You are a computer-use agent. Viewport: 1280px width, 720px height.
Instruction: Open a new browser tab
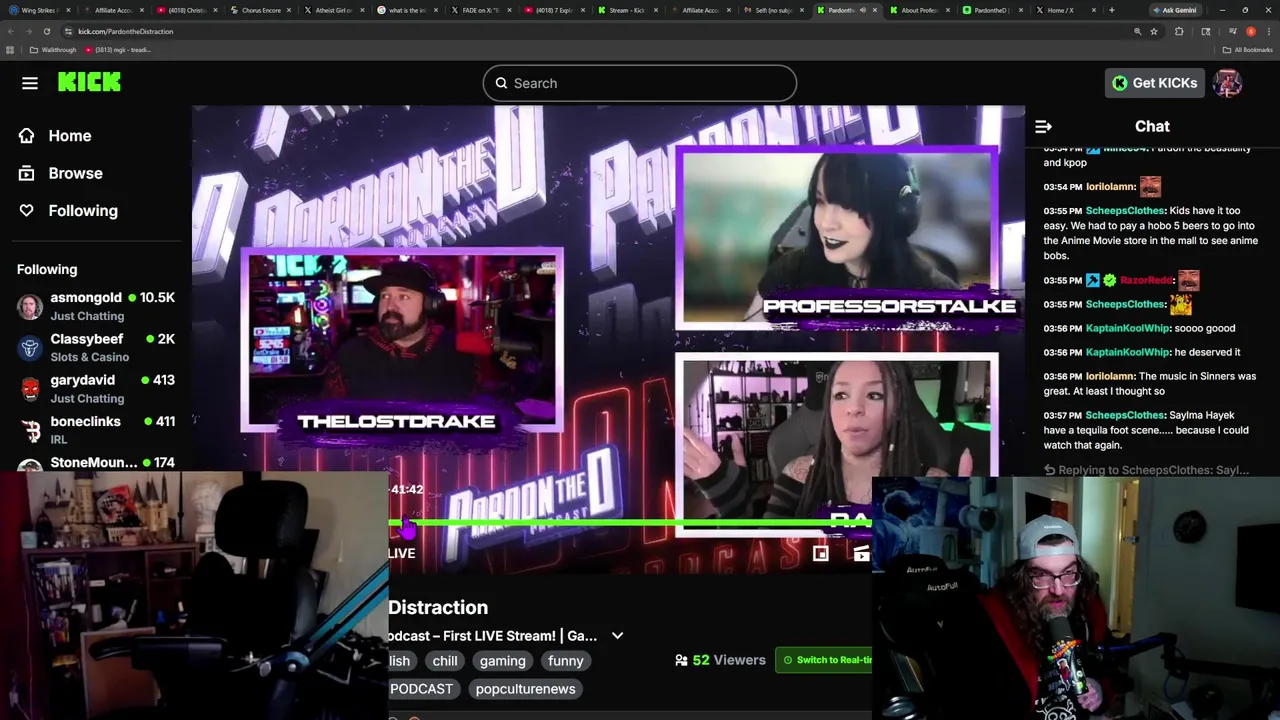1111,10
